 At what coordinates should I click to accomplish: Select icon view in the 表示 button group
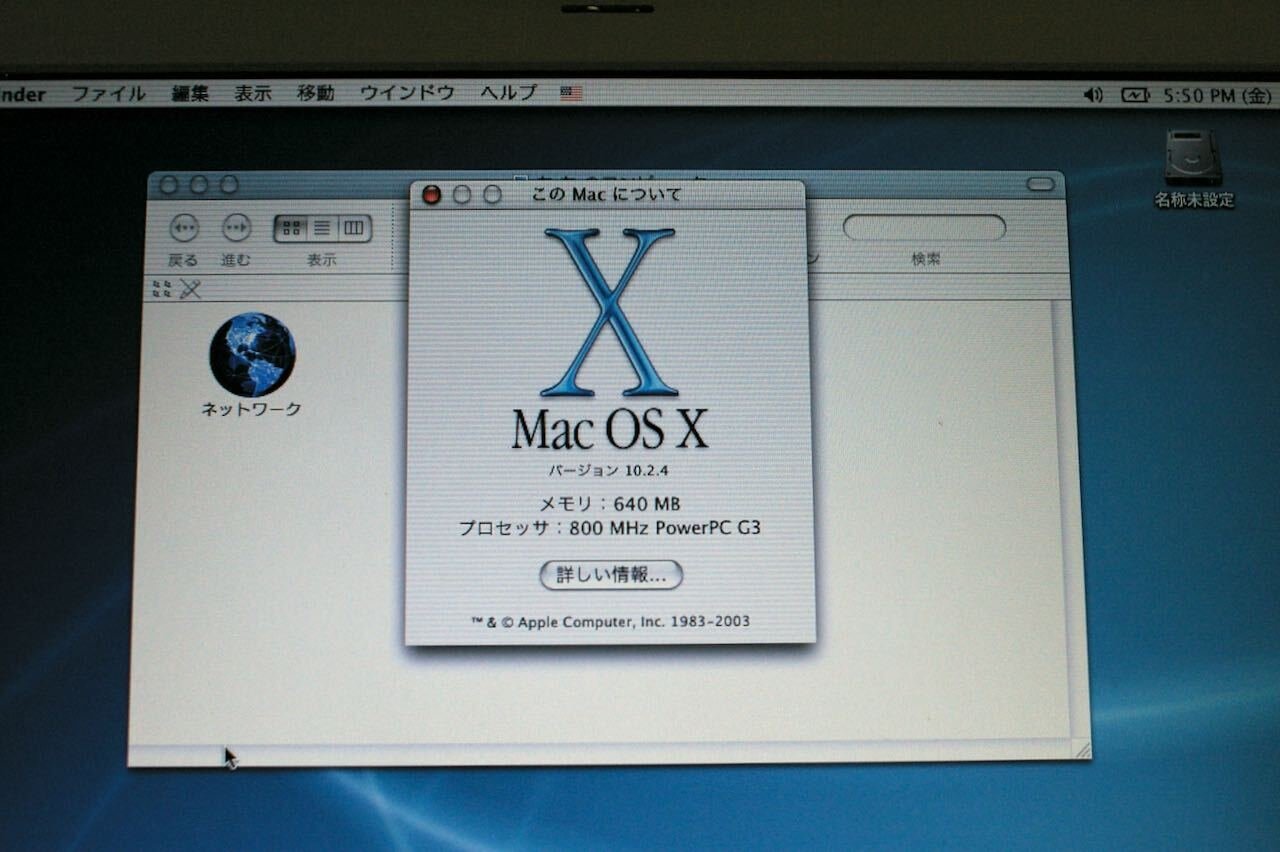click(291, 228)
